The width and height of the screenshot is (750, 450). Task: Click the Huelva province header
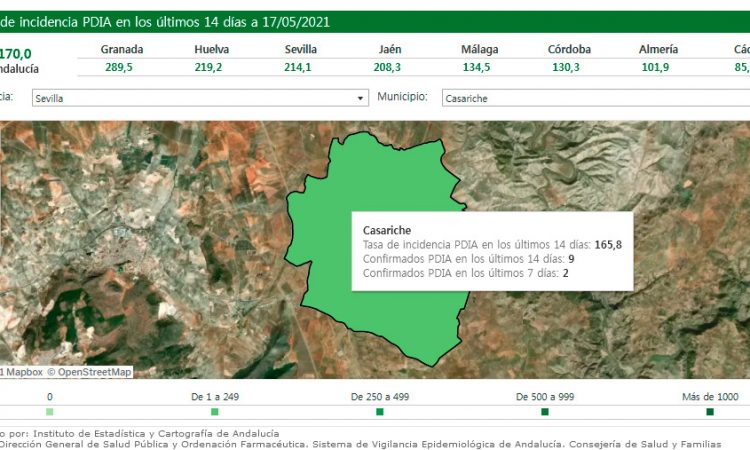point(212,49)
